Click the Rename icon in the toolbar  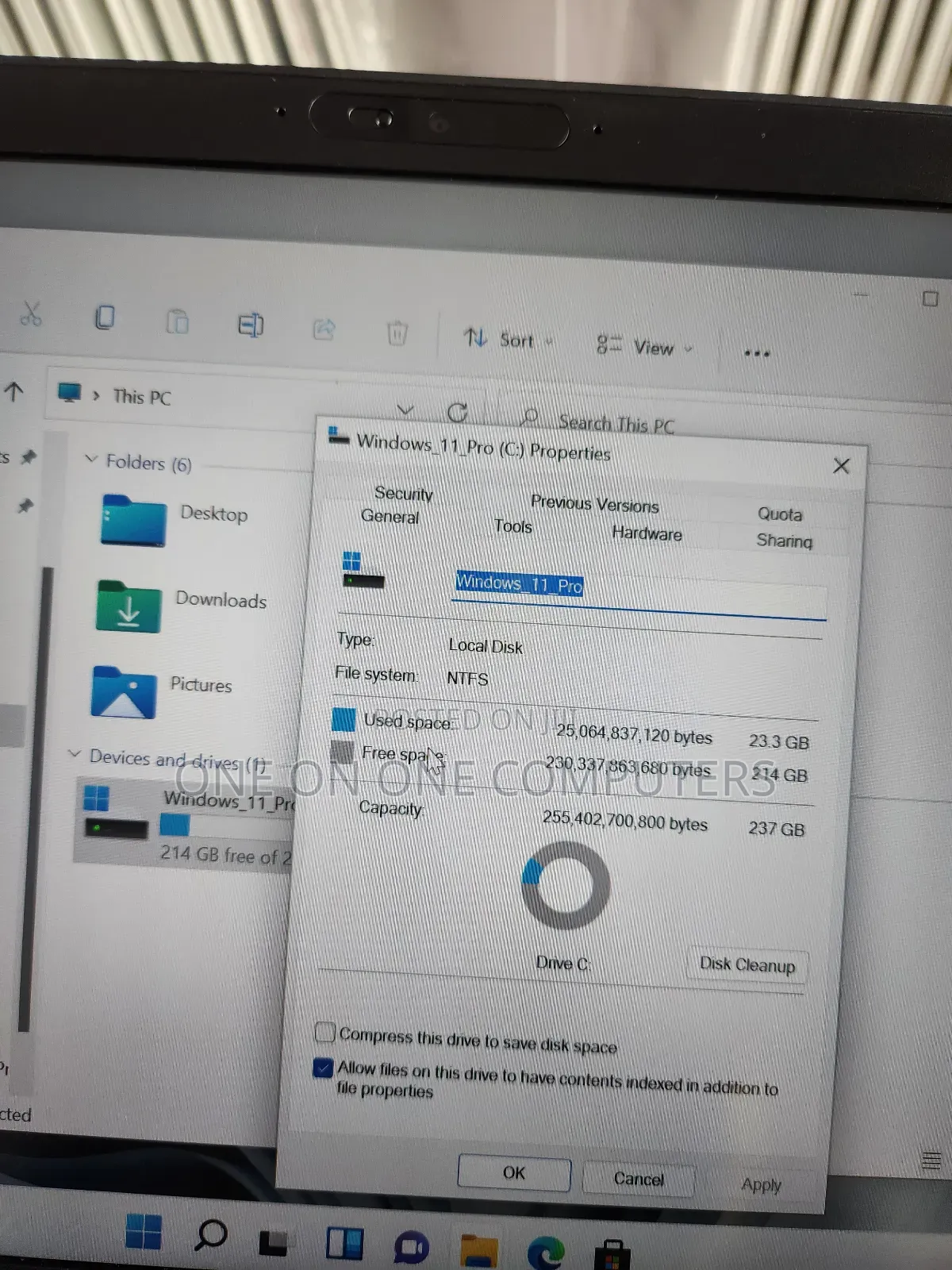[251, 325]
